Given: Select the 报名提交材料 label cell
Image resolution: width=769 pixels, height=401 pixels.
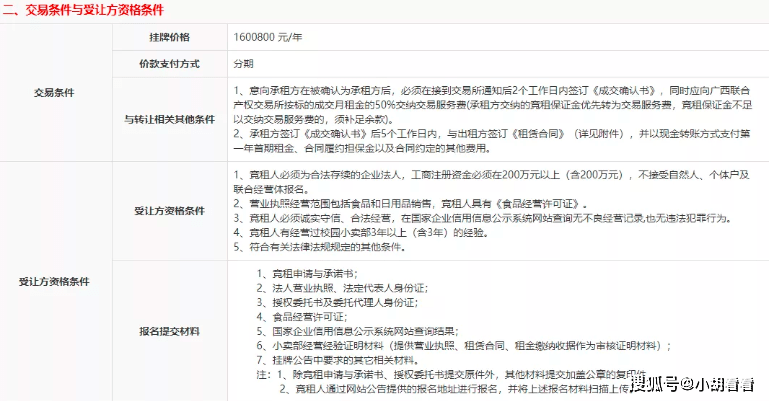Looking at the screenshot, I should [170, 331].
